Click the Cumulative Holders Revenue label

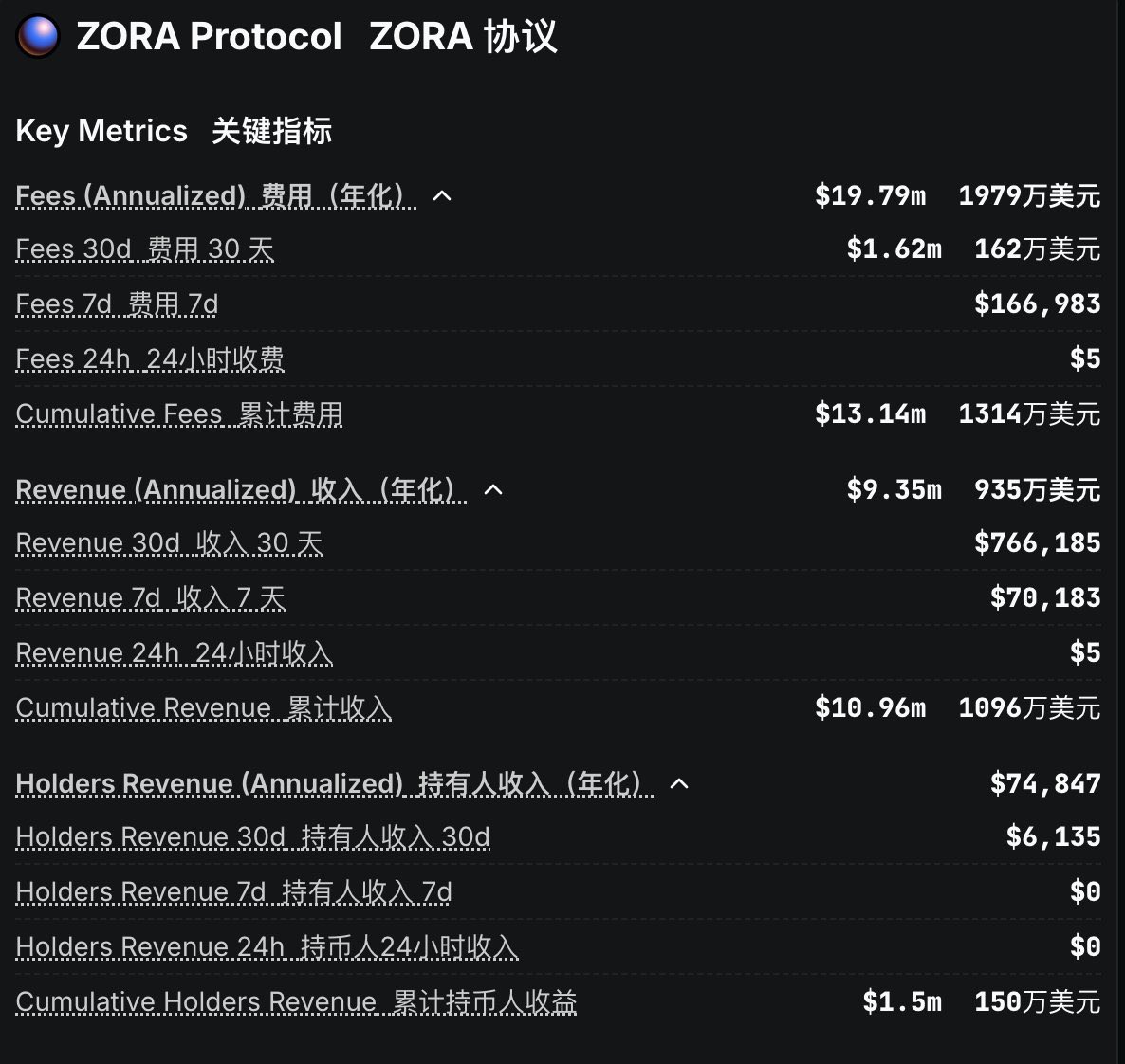click(x=296, y=1002)
